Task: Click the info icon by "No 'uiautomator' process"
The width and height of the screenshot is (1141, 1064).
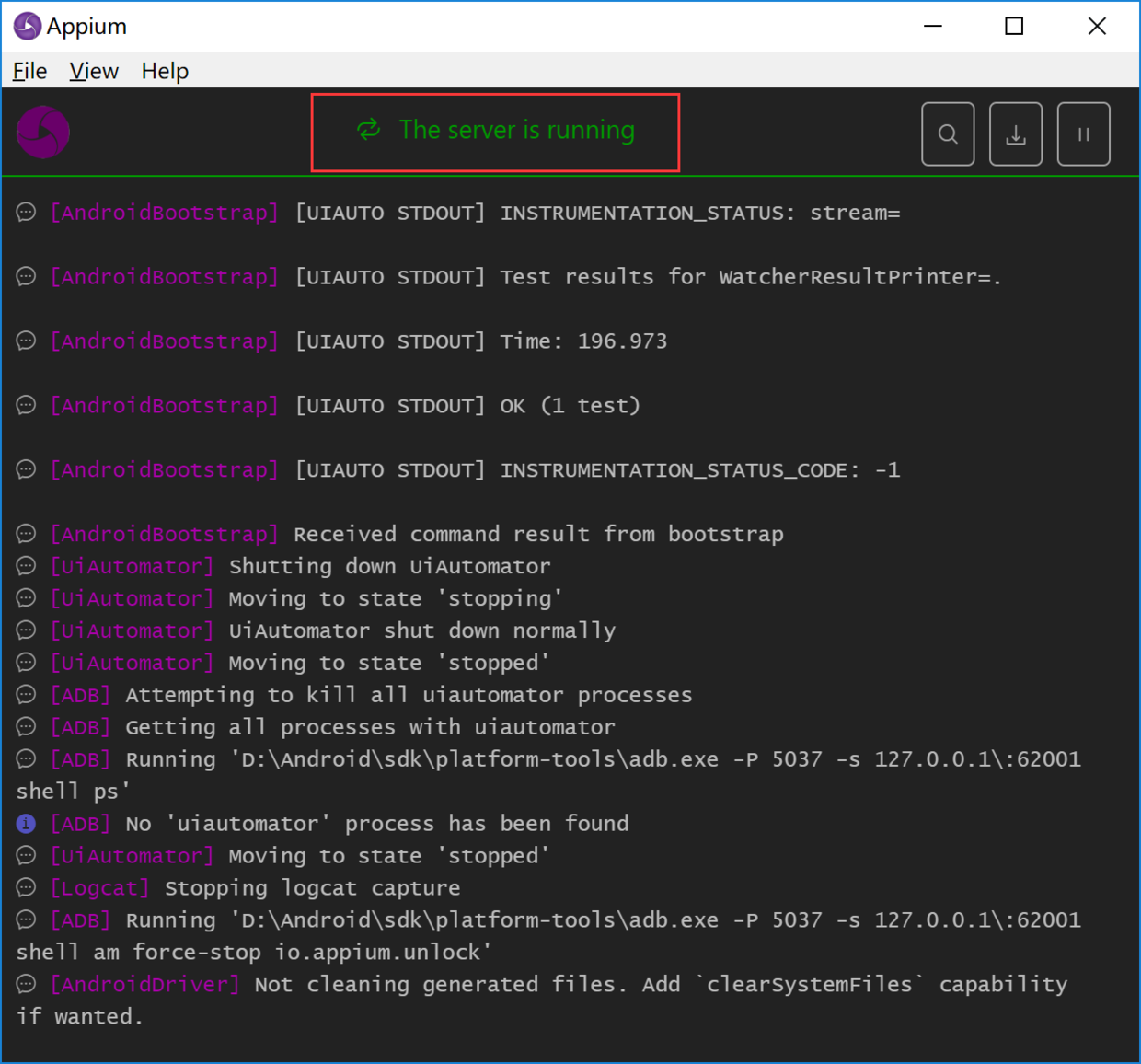Action: pyautogui.click(x=26, y=824)
